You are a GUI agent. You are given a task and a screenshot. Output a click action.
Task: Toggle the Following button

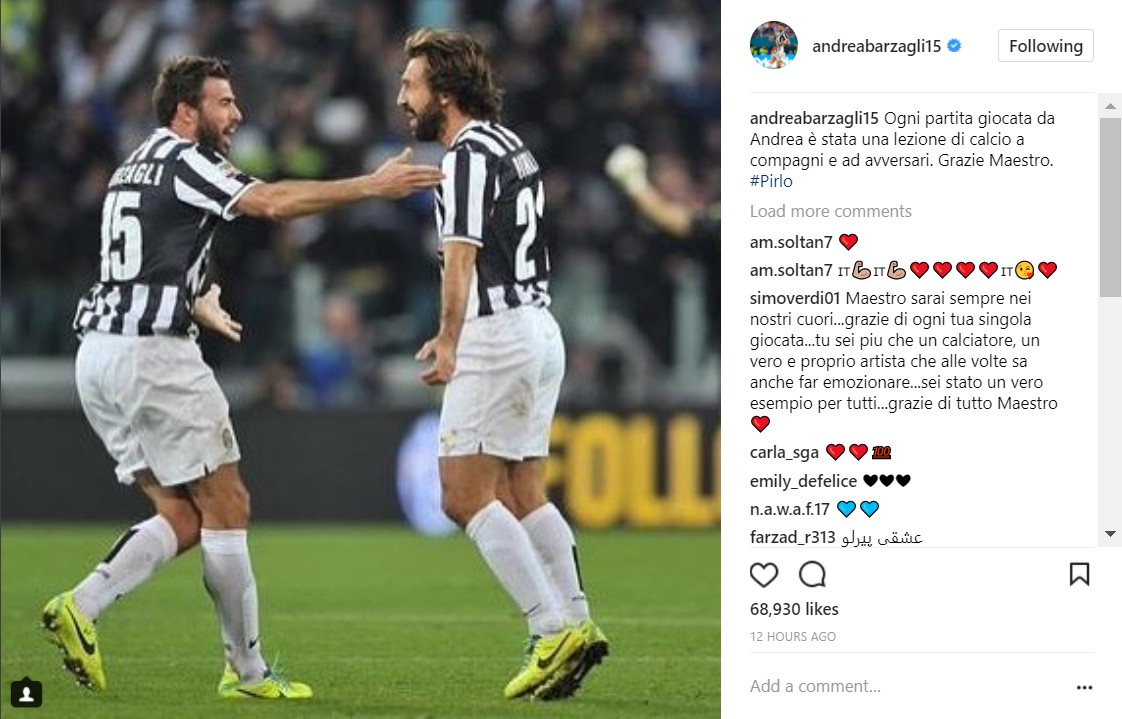(x=1045, y=46)
